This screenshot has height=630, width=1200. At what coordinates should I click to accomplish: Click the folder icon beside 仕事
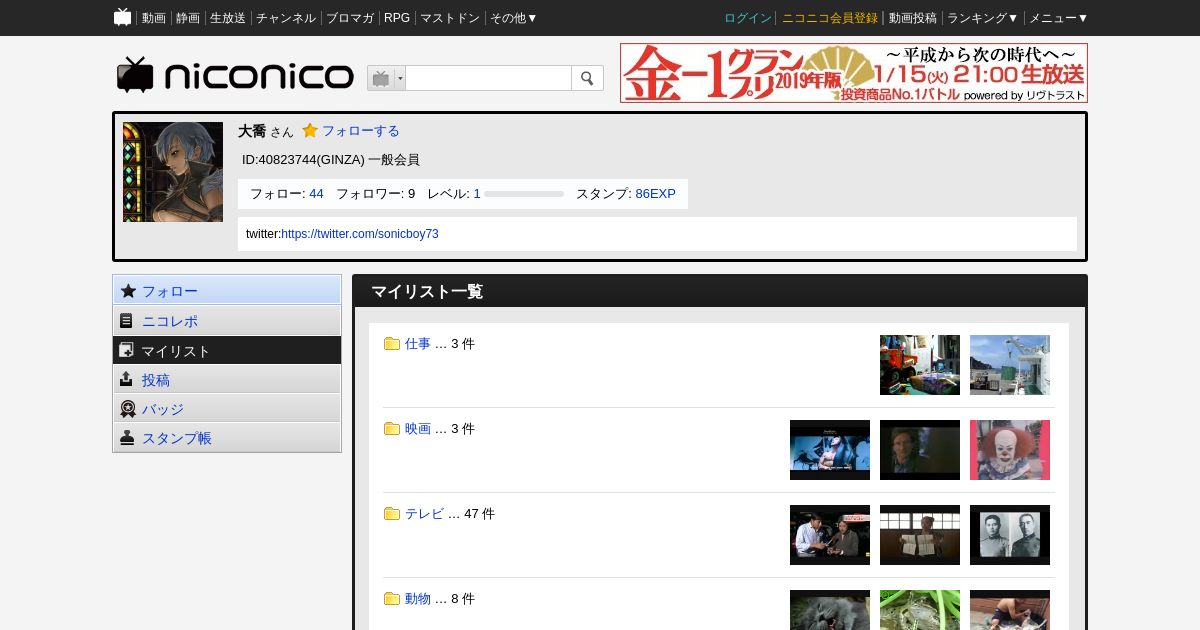point(392,344)
